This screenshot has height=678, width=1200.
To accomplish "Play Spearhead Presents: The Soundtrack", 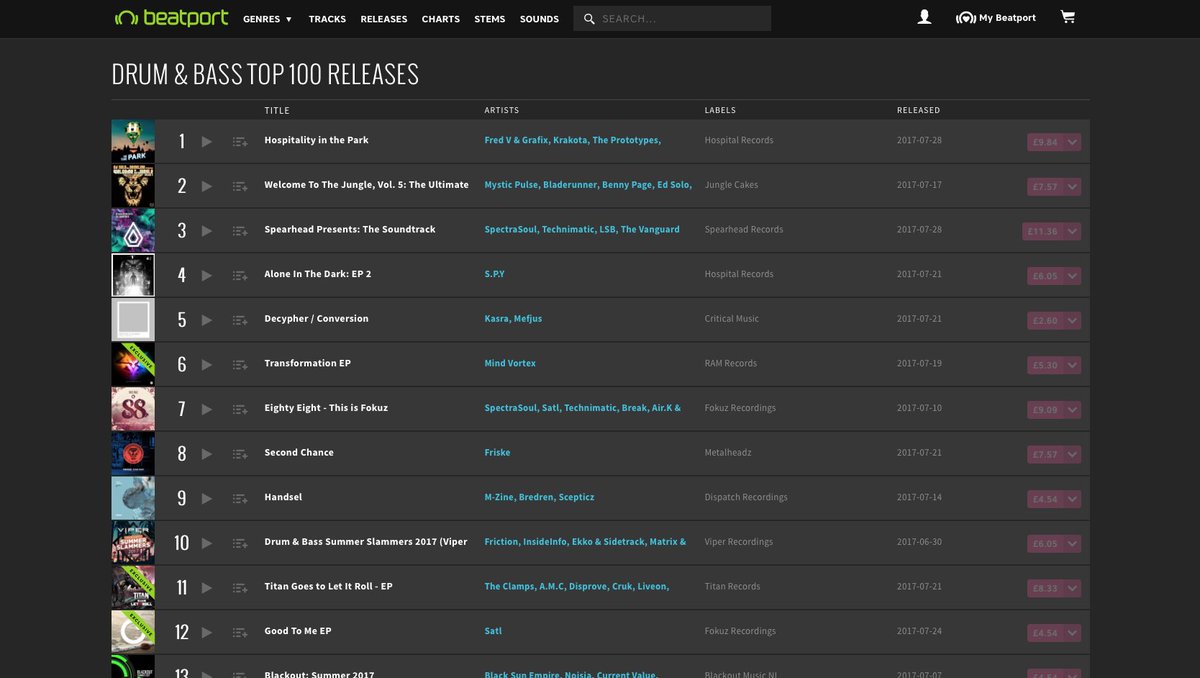I will (x=207, y=230).
